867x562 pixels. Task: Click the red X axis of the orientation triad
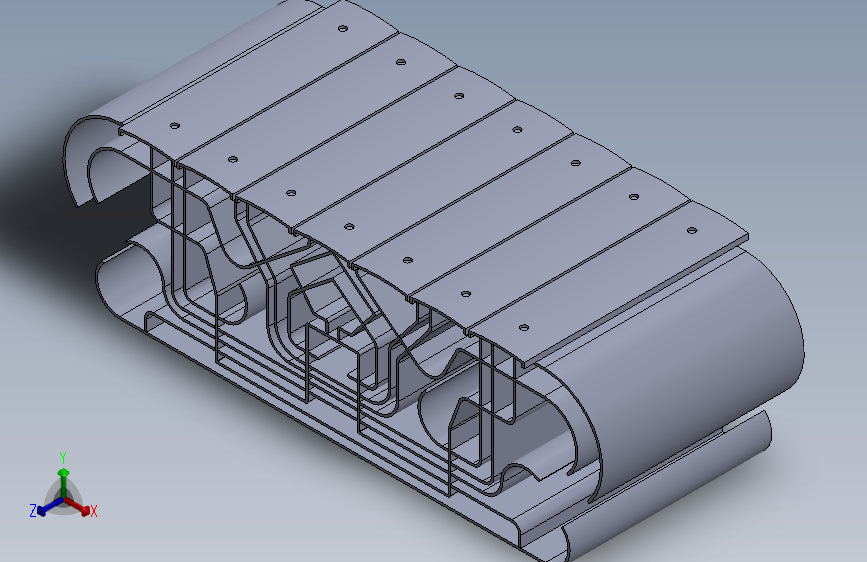76,506
